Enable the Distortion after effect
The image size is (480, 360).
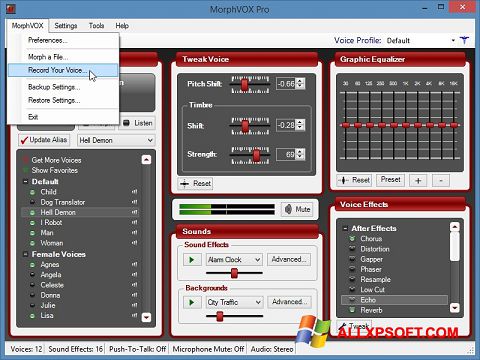(x=352, y=249)
